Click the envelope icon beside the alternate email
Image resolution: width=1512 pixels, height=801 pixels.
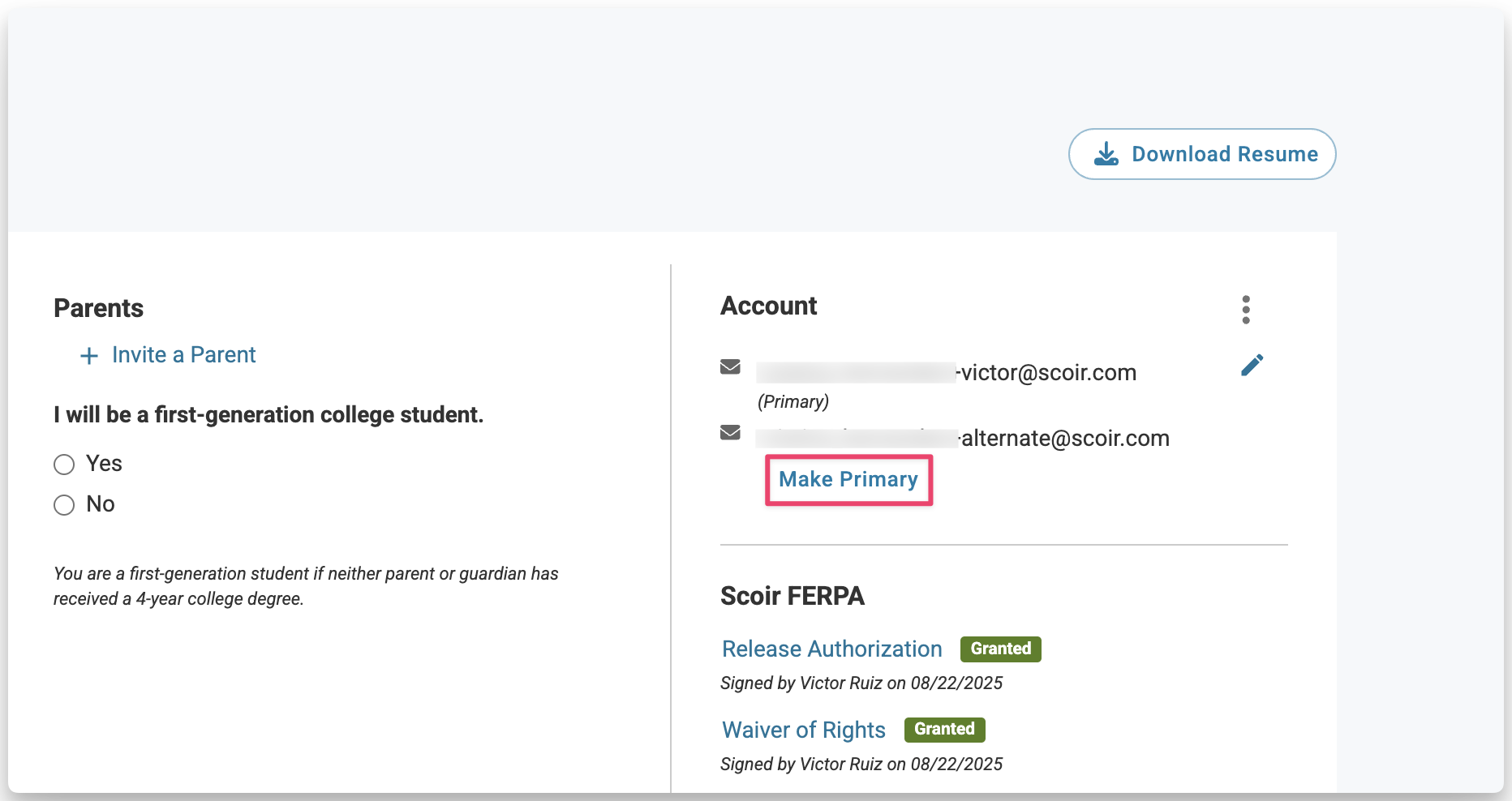[x=730, y=432]
